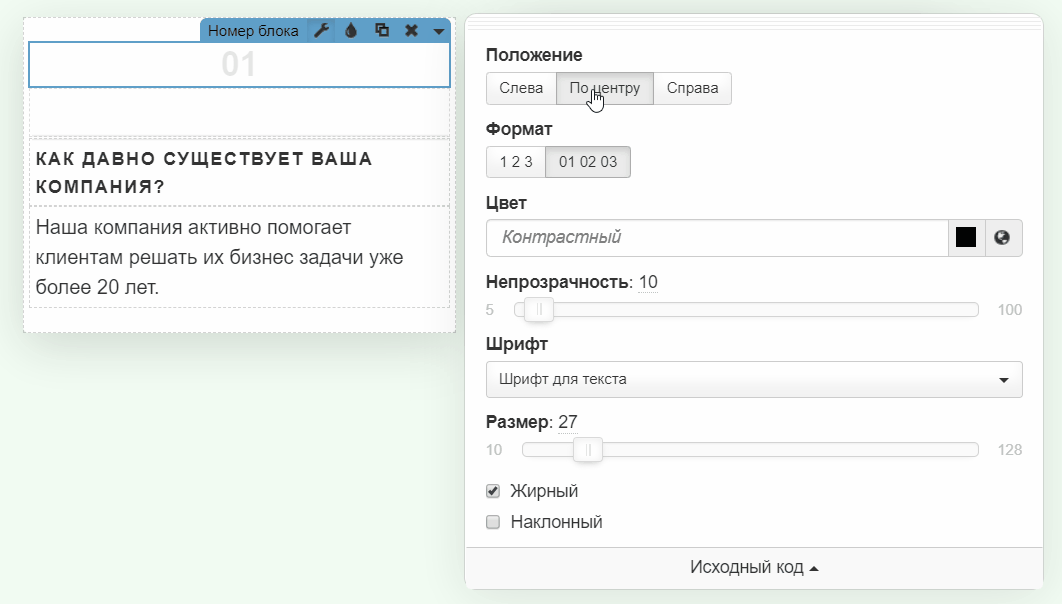Click the globe icon next to color field

tap(1003, 238)
